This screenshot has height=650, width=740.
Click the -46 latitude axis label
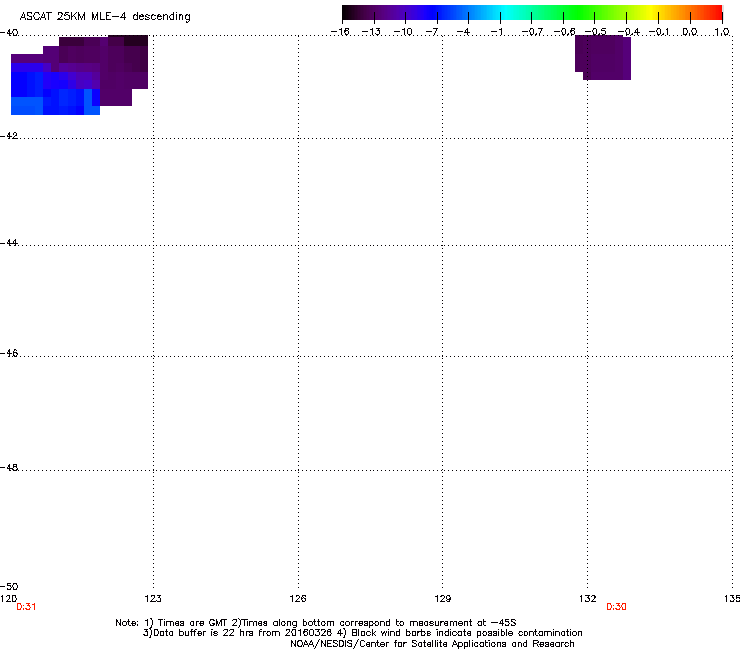(x=9, y=353)
